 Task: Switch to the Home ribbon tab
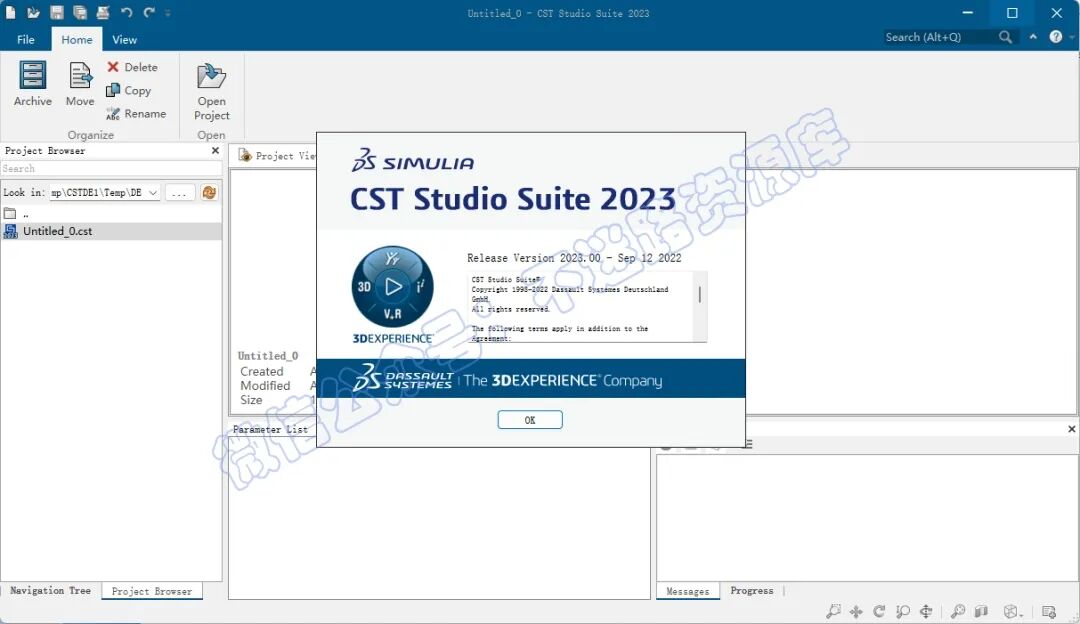point(76,39)
